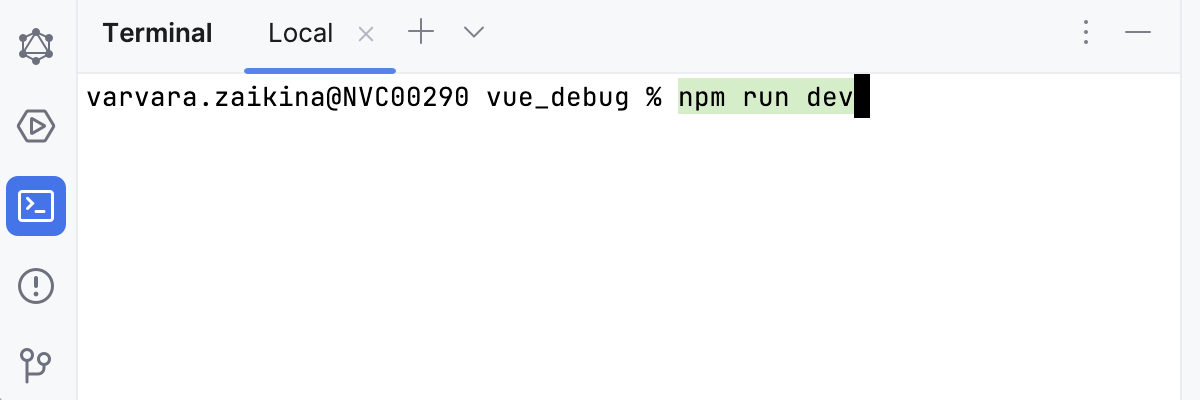Click the black terminal cursor block
1200x400 pixels.
[862, 98]
